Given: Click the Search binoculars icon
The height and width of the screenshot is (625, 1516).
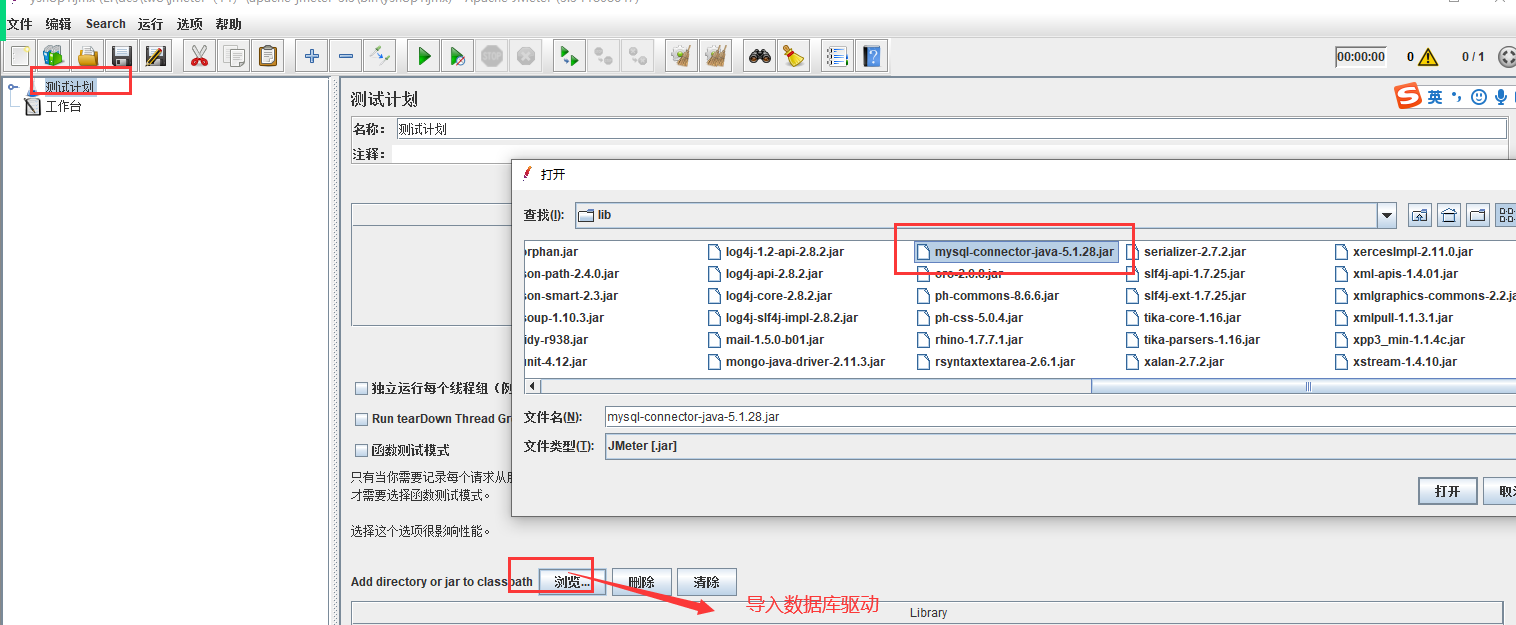Looking at the screenshot, I should [x=760, y=56].
